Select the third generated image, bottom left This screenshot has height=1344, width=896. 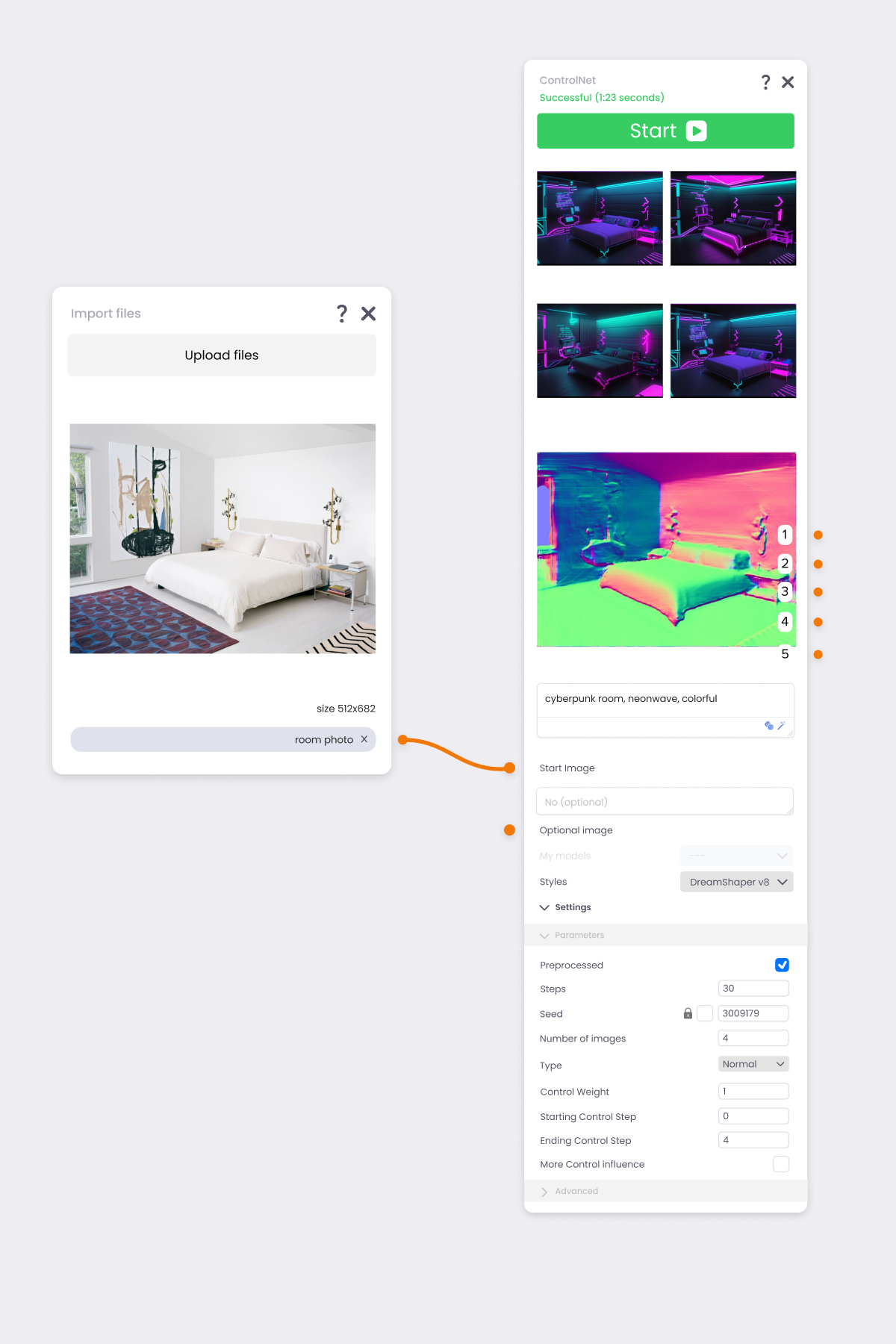tap(600, 350)
